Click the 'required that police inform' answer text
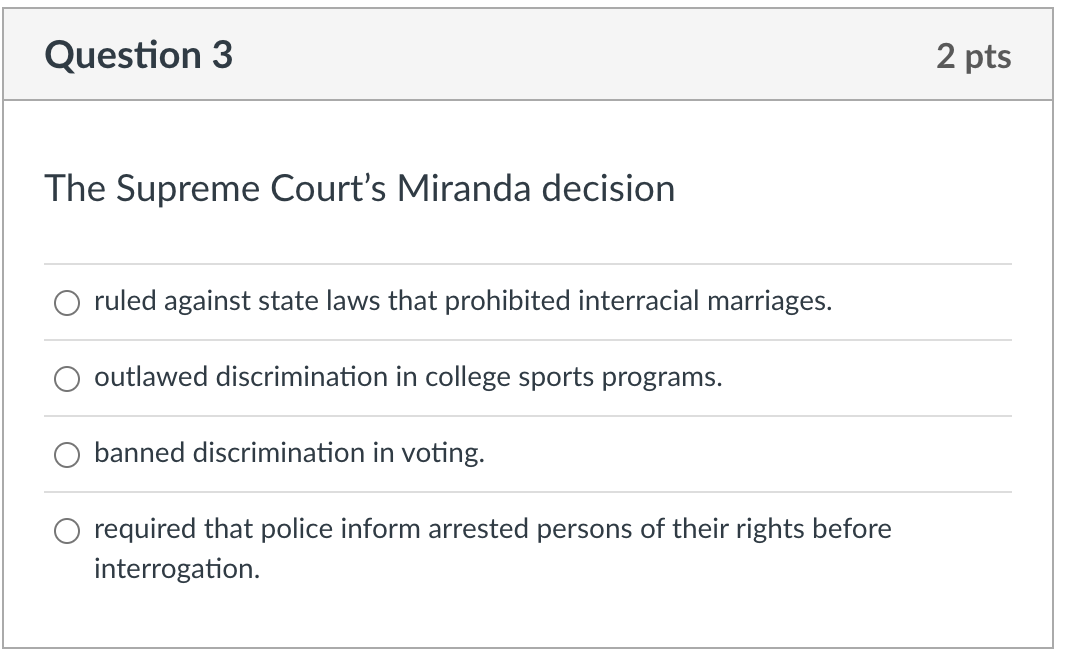The image size is (1066, 662). [x=492, y=548]
